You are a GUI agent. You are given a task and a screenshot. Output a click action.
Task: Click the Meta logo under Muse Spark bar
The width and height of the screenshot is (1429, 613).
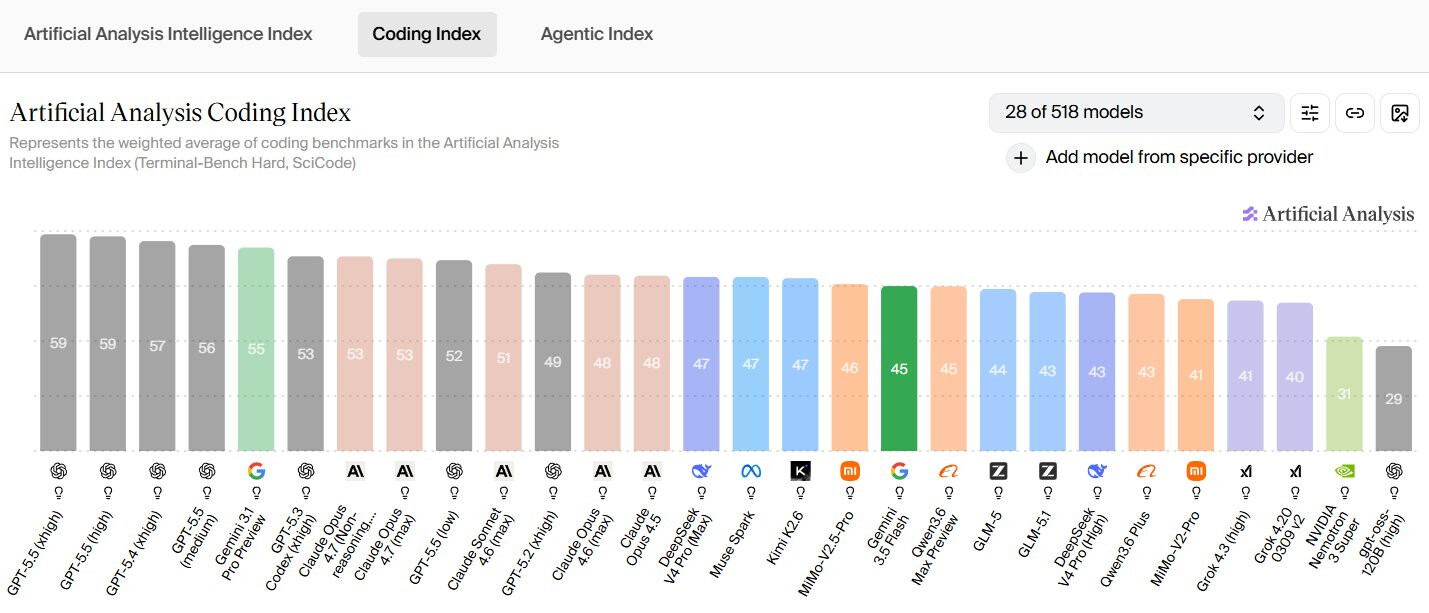[751, 470]
